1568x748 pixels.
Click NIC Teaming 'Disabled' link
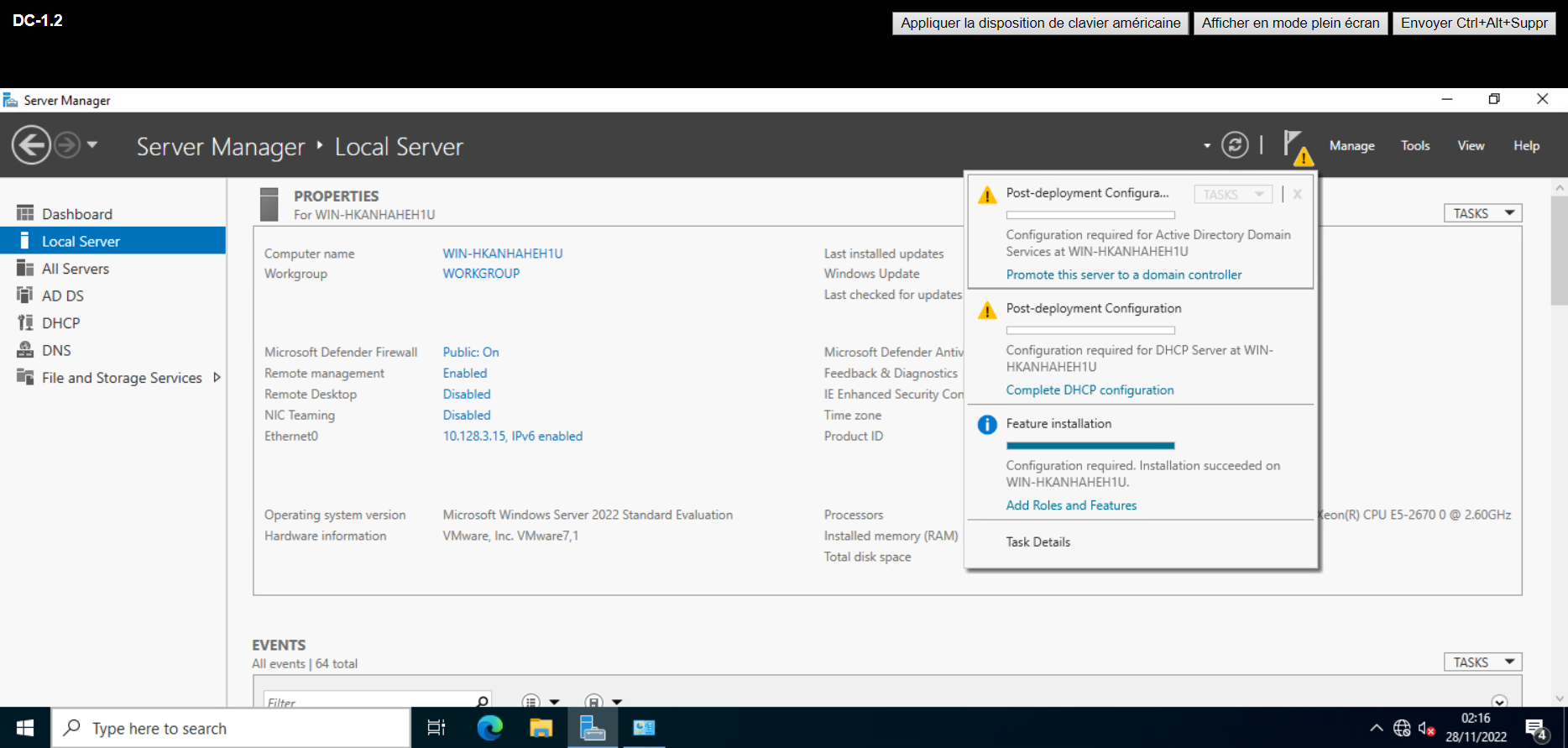coord(467,416)
